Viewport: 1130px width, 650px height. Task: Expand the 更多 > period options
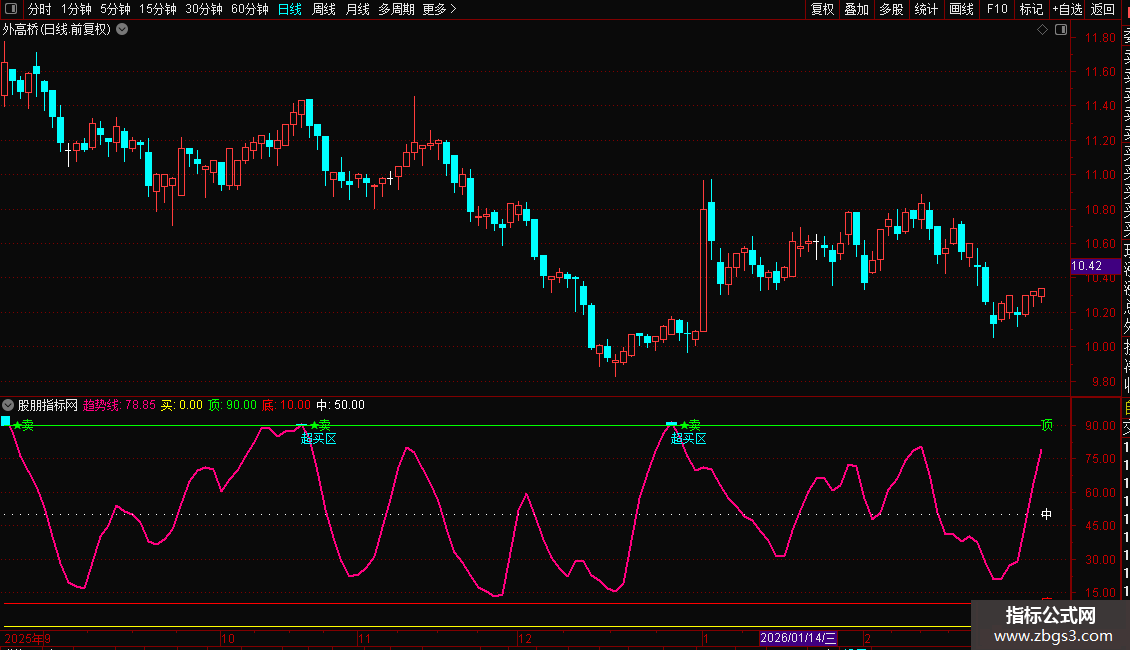click(440, 9)
